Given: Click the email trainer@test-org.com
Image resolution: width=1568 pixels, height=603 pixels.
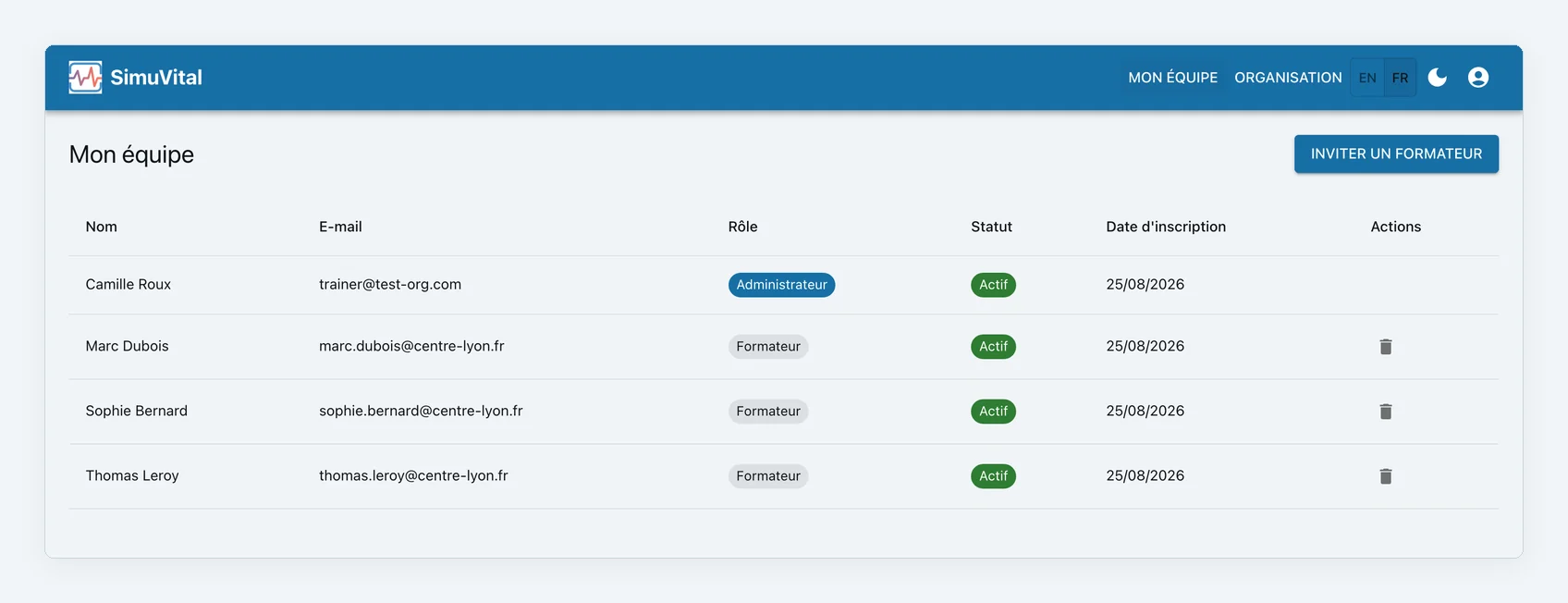Looking at the screenshot, I should (x=390, y=285).
